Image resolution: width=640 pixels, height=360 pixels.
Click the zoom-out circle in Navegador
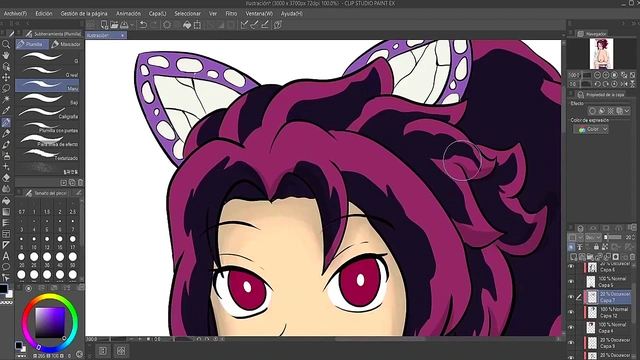[x=597, y=75]
